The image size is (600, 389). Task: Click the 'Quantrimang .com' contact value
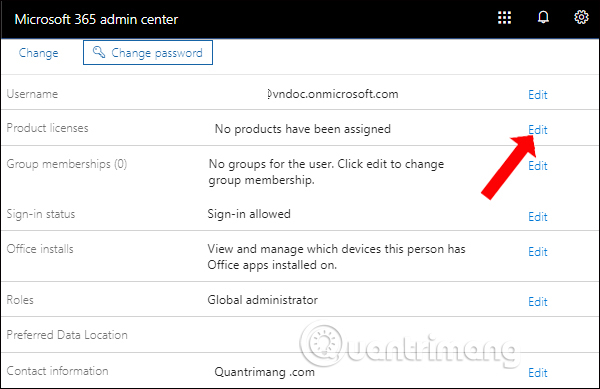coord(264,372)
